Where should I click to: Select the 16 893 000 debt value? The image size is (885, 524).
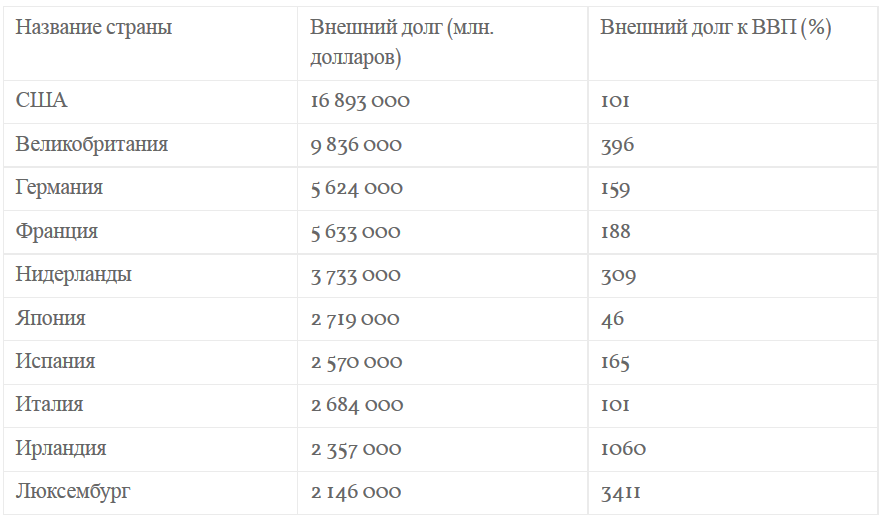[360, 101]
